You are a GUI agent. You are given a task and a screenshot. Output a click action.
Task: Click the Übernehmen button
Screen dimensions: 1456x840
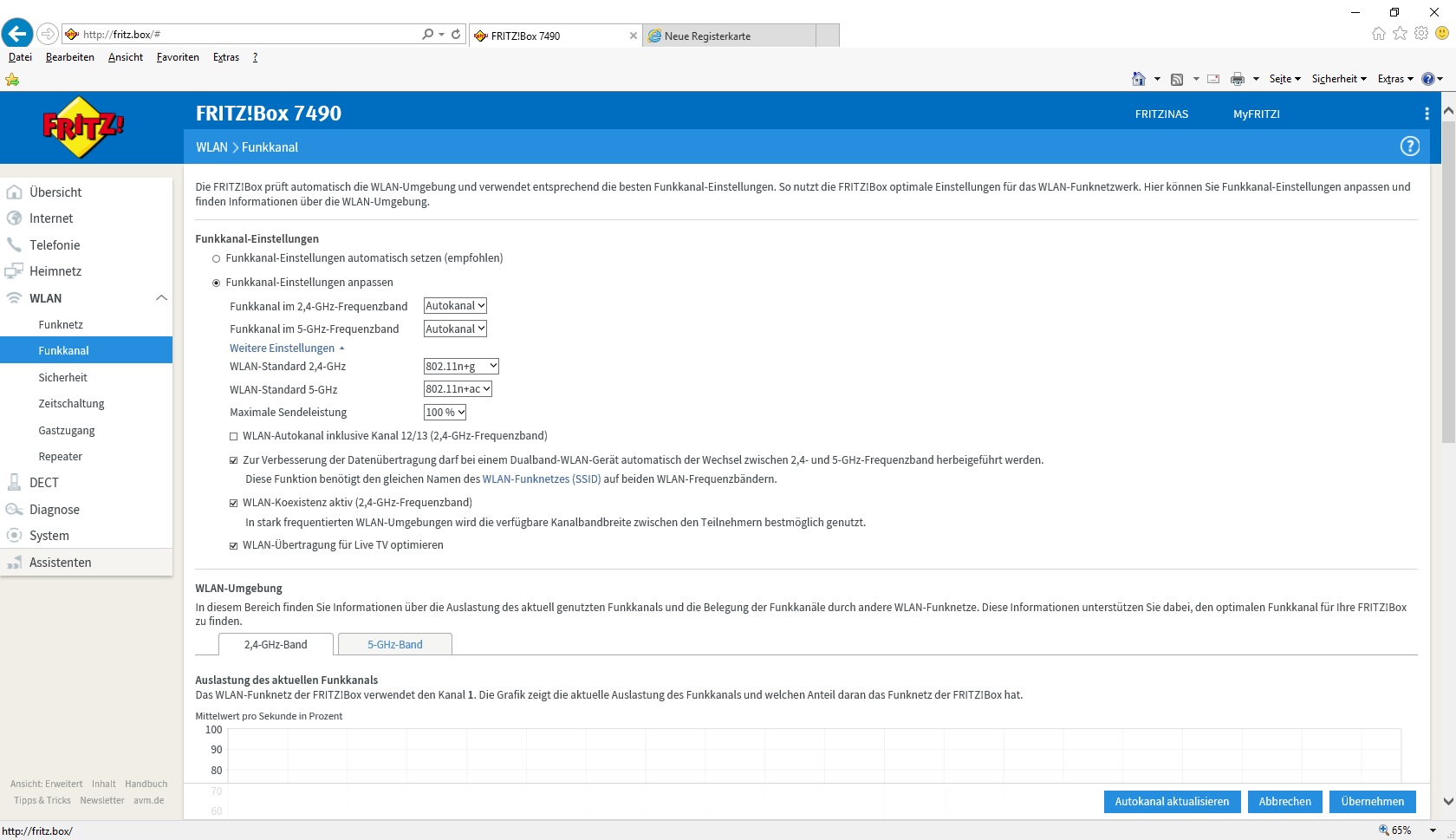pos(1373,802)
